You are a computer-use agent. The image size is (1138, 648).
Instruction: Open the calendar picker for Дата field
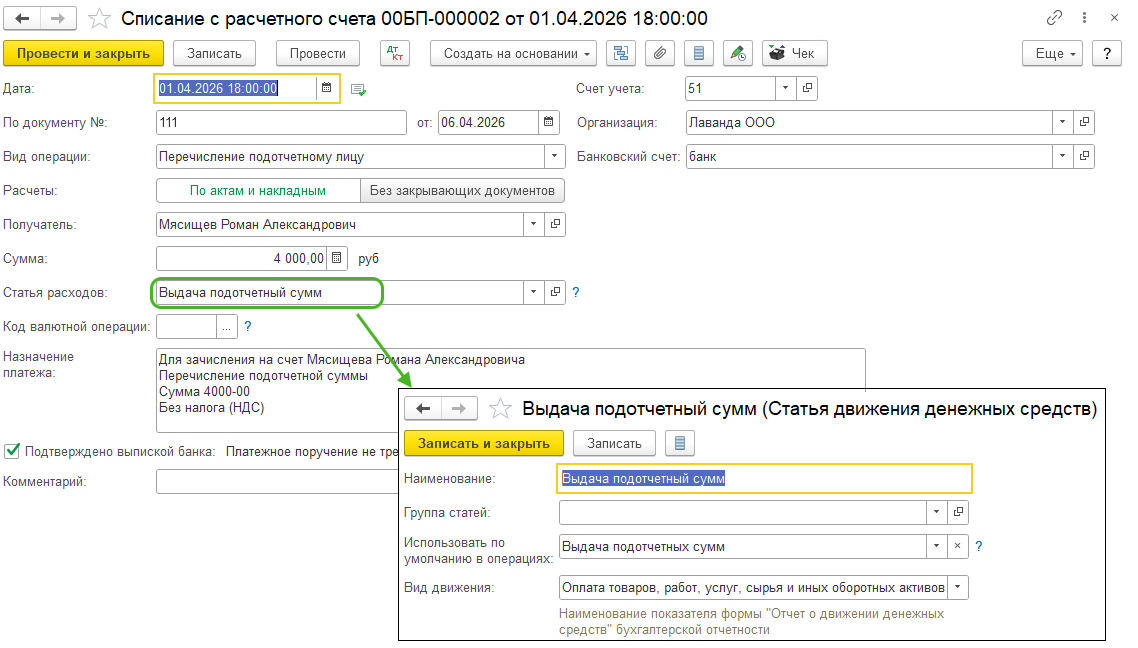point(327,88)
